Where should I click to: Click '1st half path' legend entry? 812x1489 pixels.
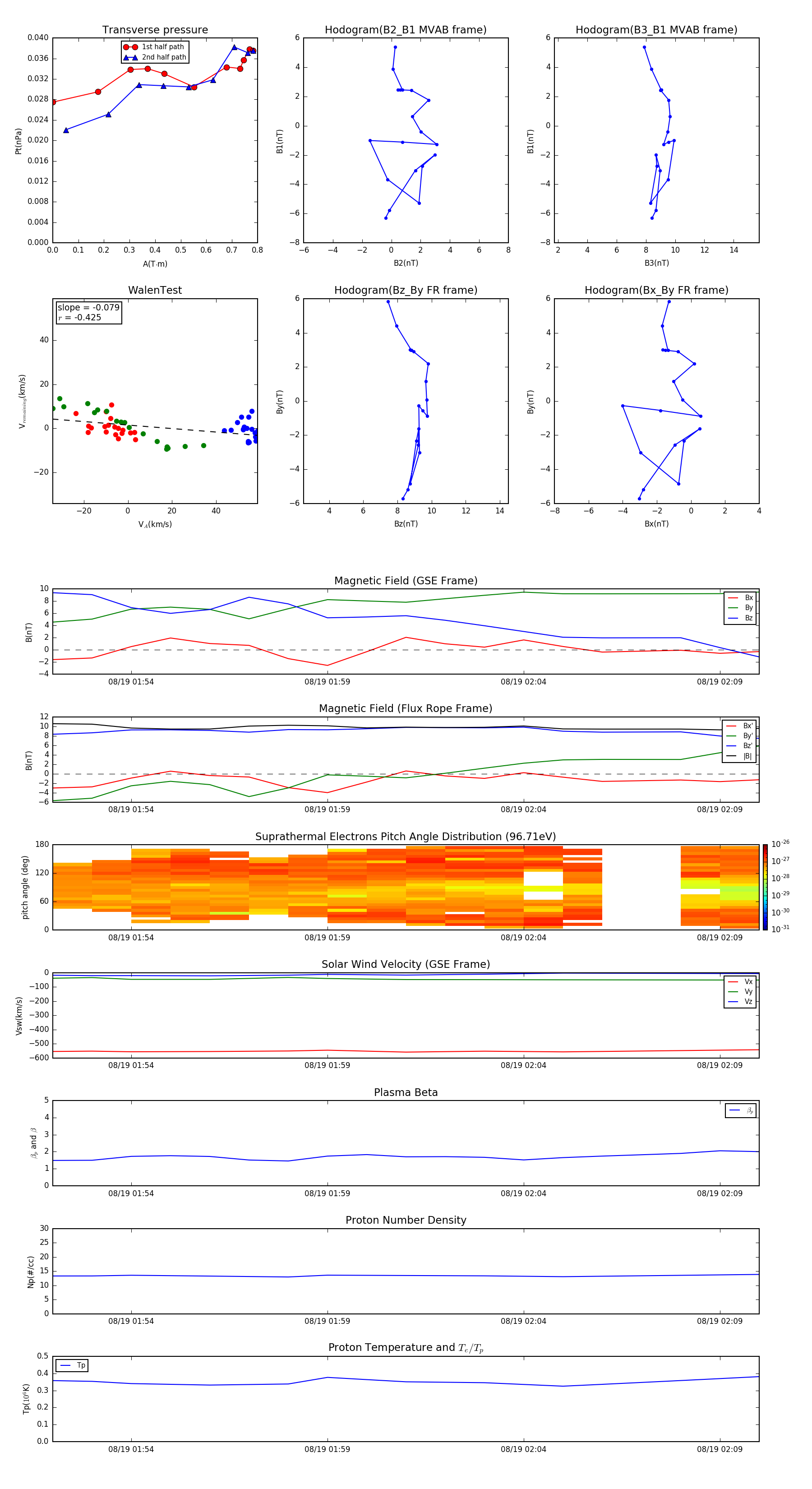[154, 47]
